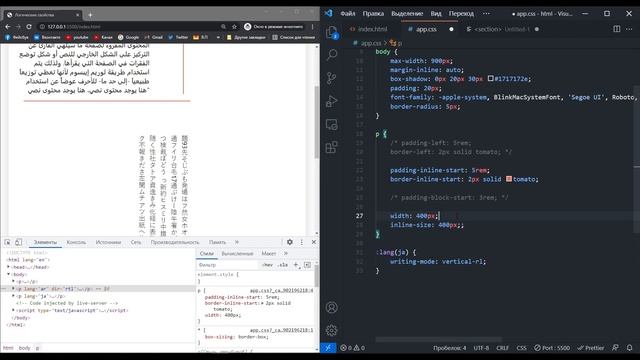Screen dimensions: 640x360
Task: Show more DevTools tabs after Память
Action: coord(237,242)
